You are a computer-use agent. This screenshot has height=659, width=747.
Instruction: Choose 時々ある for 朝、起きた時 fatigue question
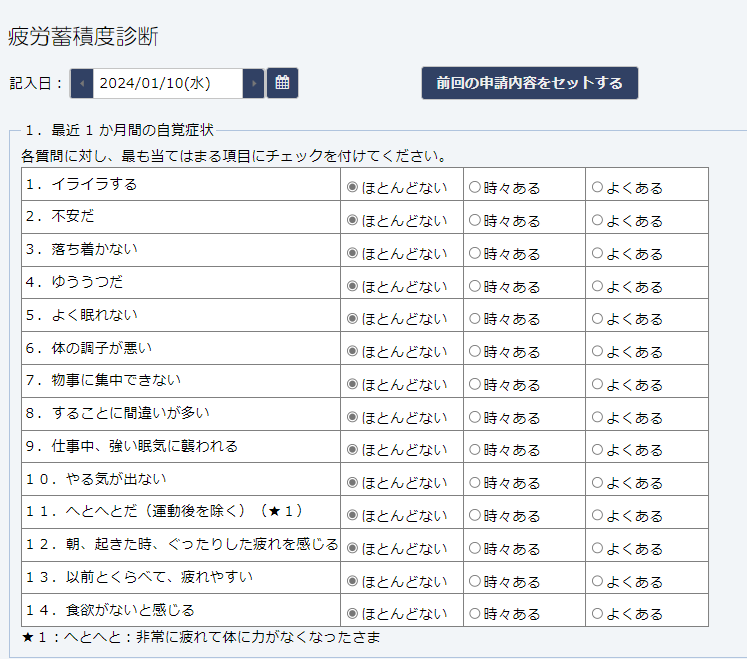click(x=475, y=548)
